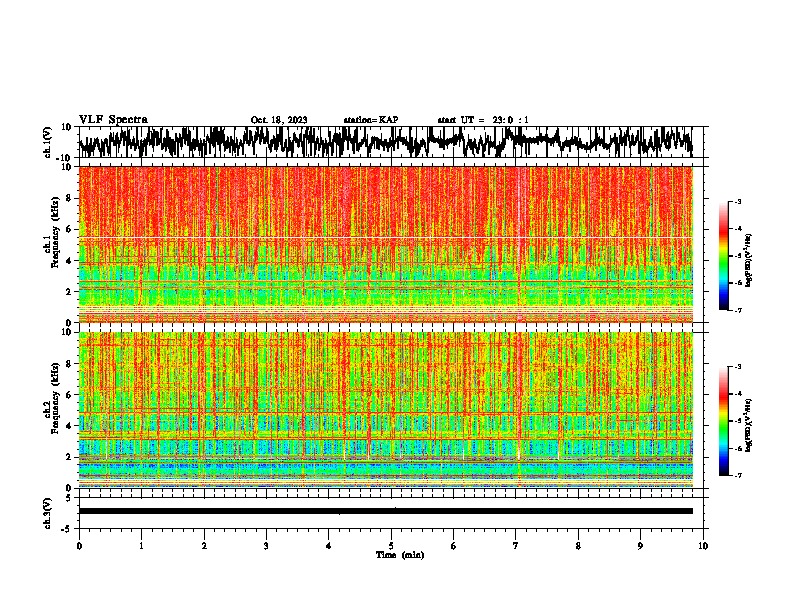Image resolution: width=792 pixels, height=612 pixels.
Task: Click time axis tick label "3"
Action: (266, 546)
